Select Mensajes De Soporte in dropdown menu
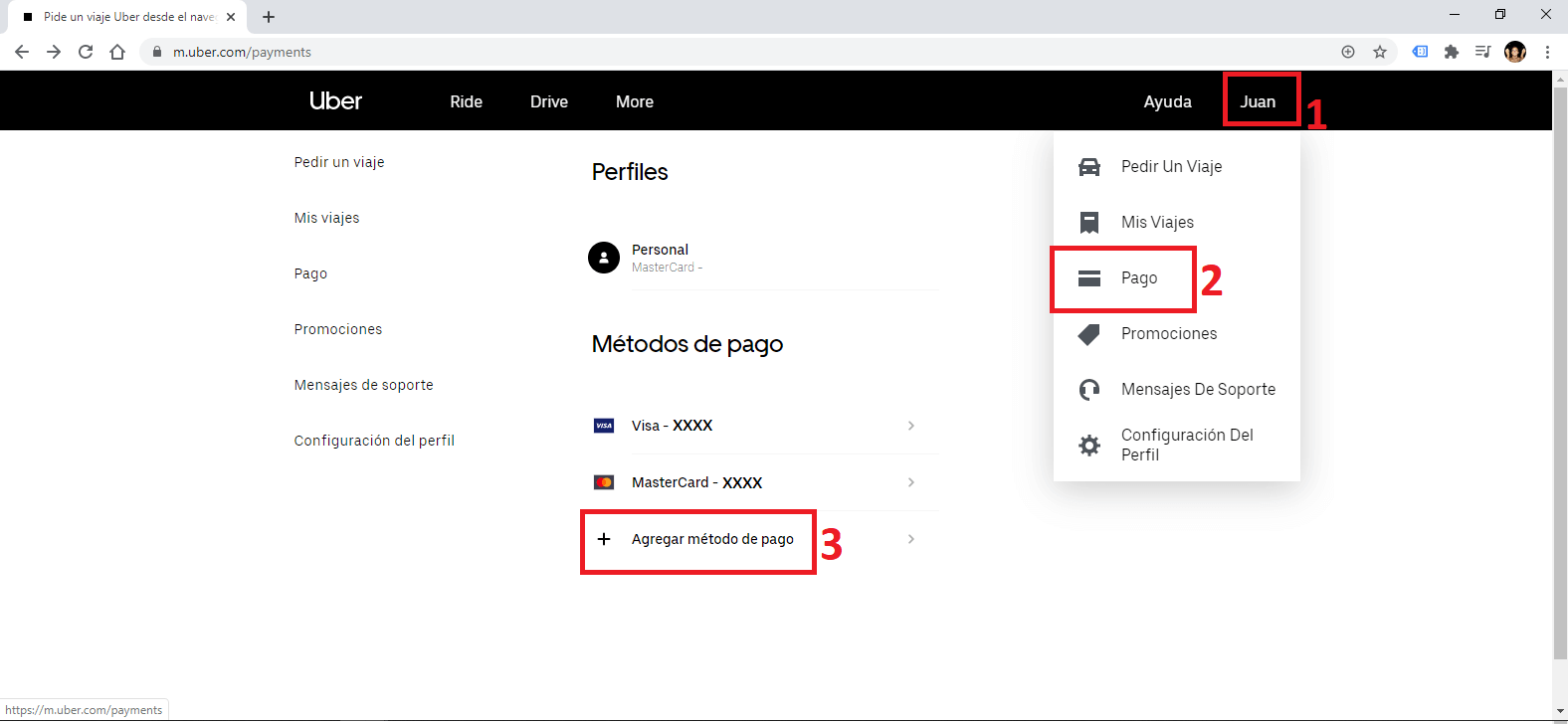 coord(1177,390)
